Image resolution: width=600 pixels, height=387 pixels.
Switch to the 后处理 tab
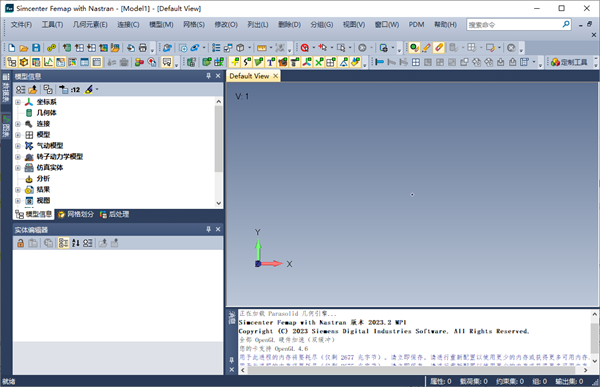(114, 214)
